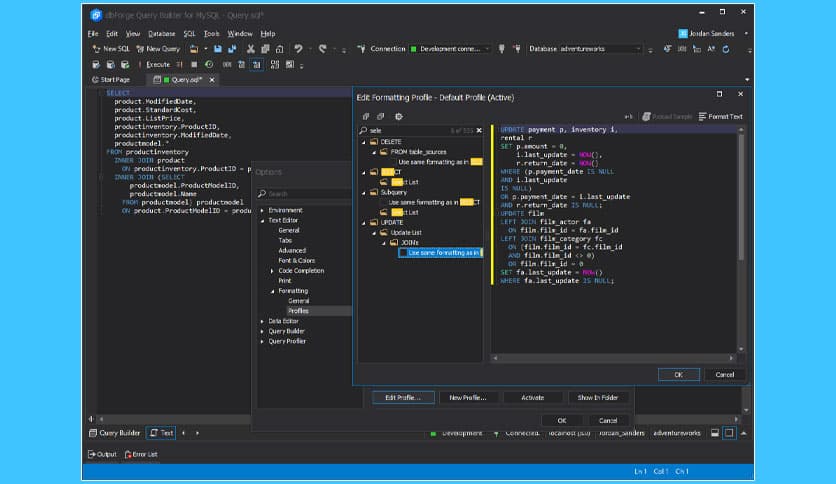Click the collapse all icon in profile dialog
This screenshot has width=836, height=484.
point(381,116)
